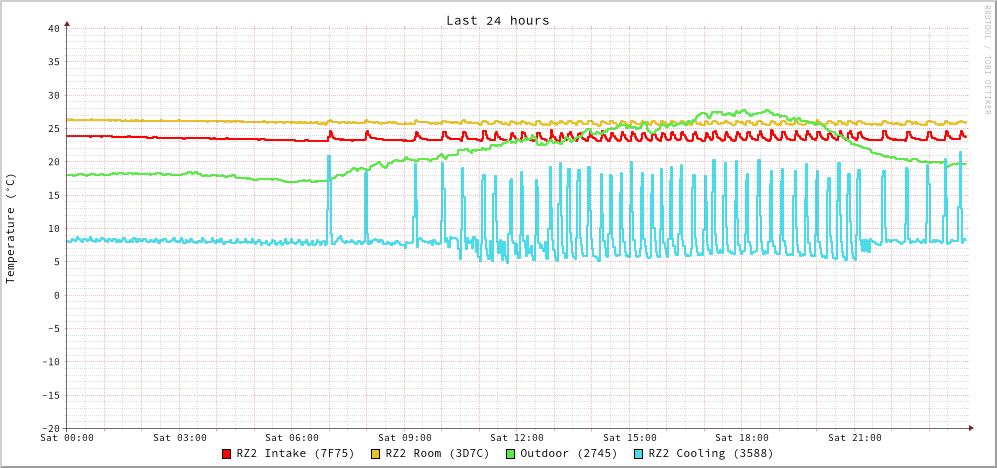Click the red RZ2 Intake legend swatch

pyautogui.click(x=227, y=454)
